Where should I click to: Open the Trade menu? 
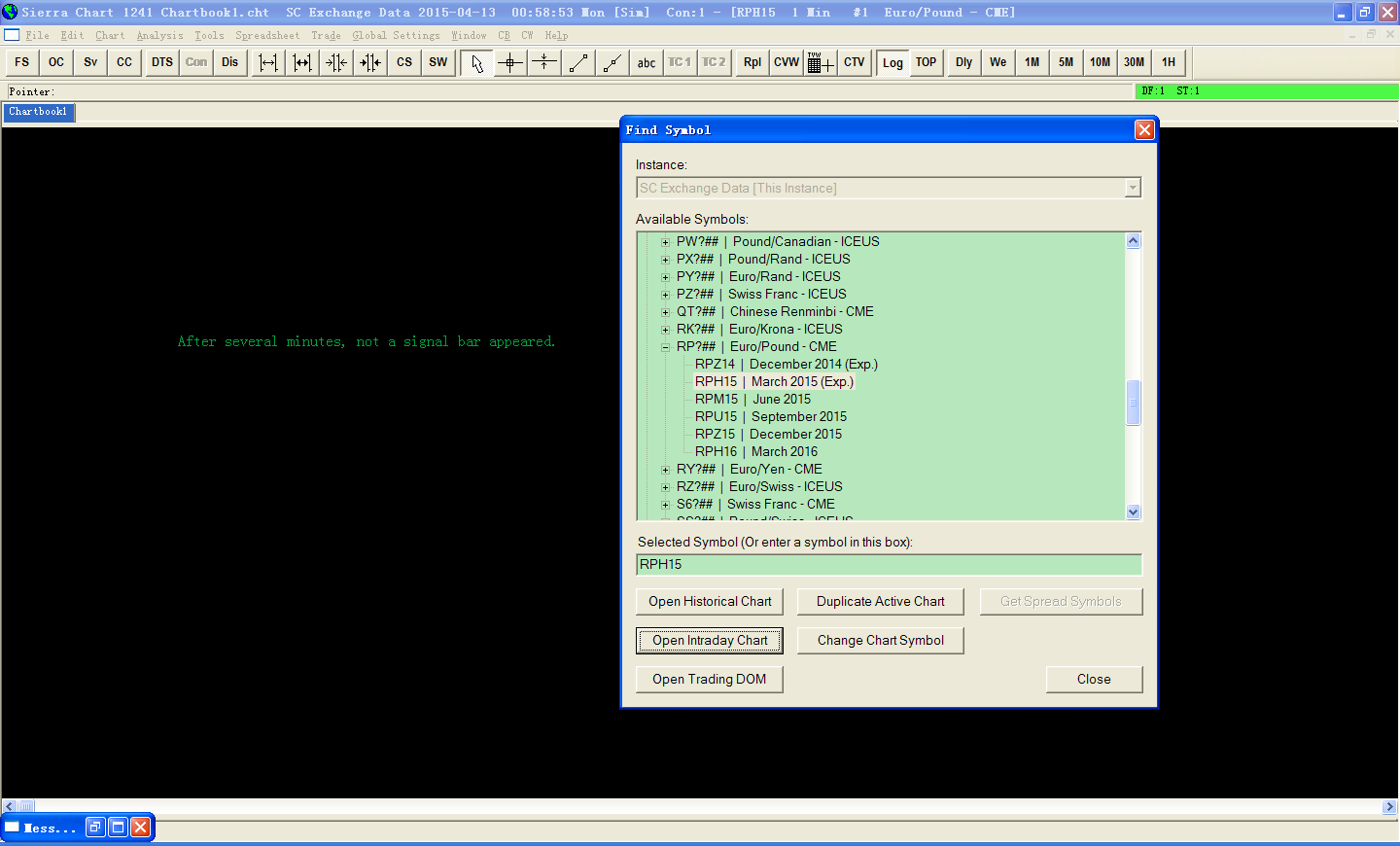tap(326, 36)
